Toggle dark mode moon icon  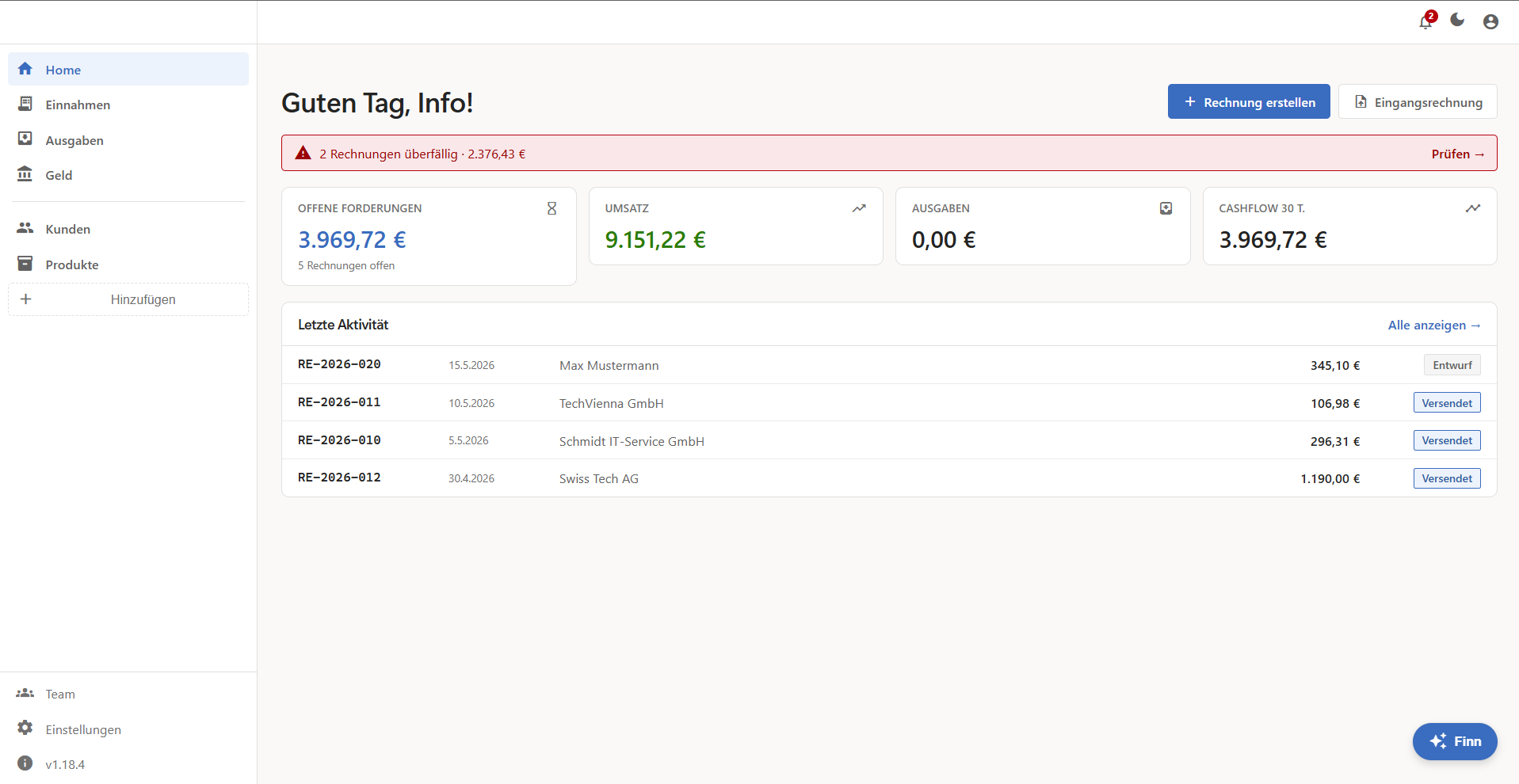pos(1457,20)
